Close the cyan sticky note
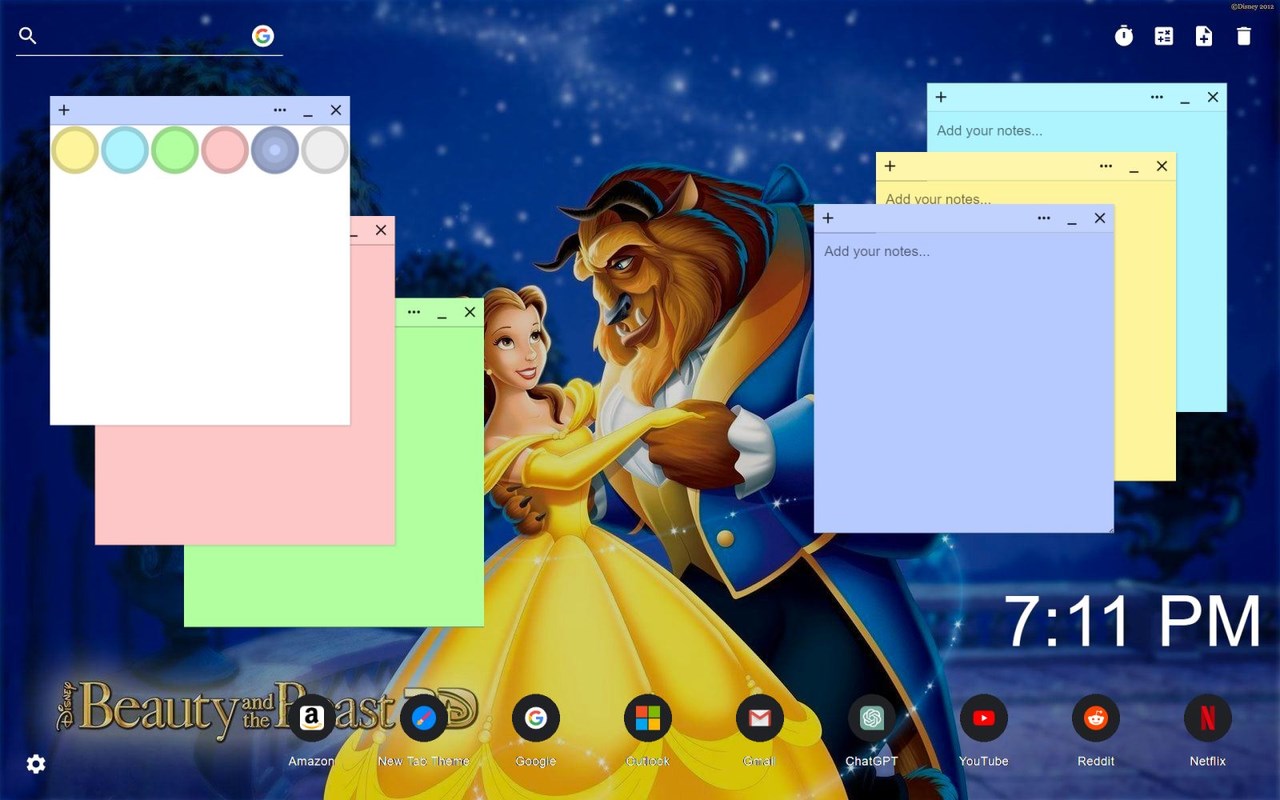Viewport: 1280px width, 800px height. pyautogui.click(x=1213, y=97)
